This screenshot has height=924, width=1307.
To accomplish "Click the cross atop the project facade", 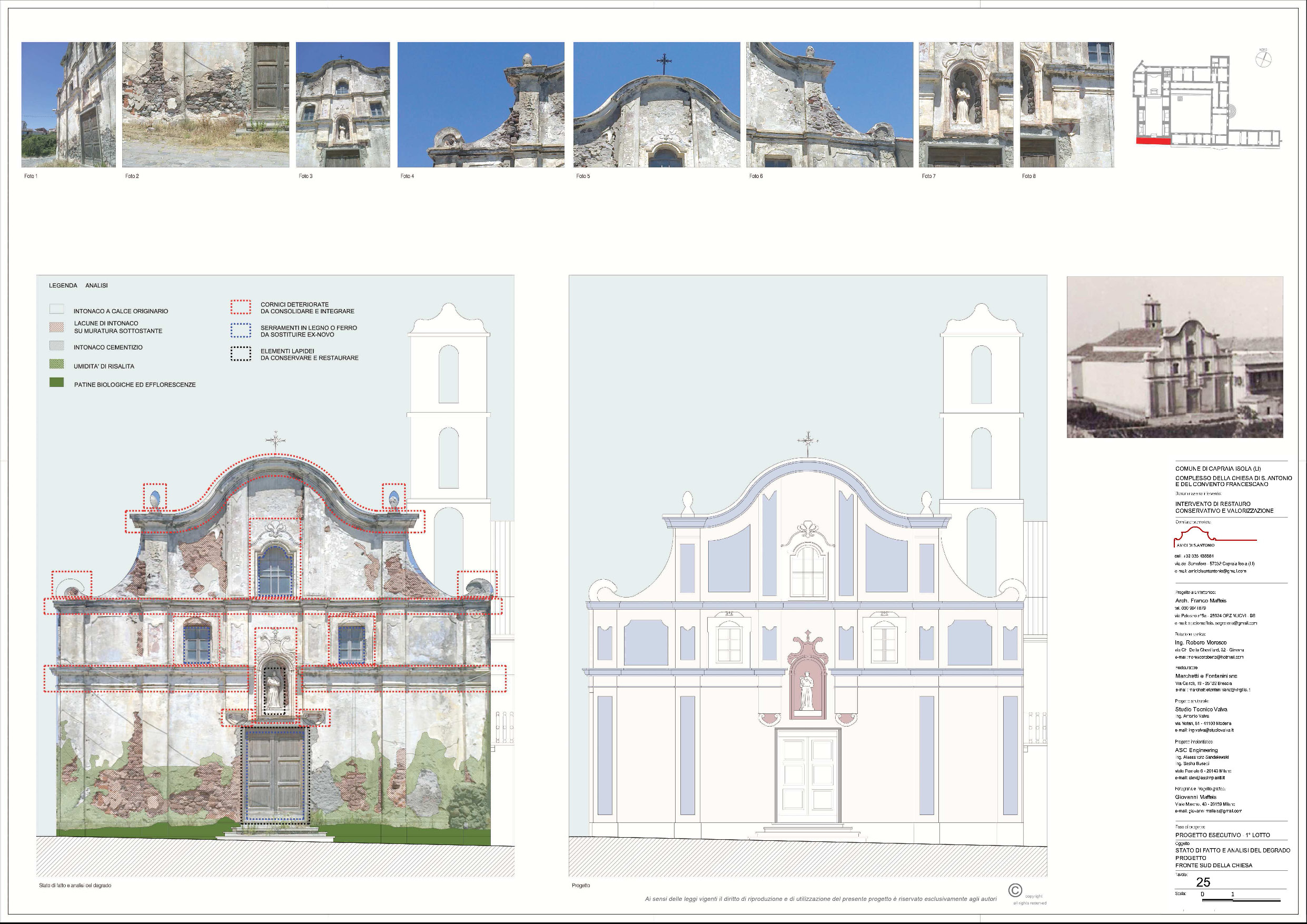I will pos(807,443).
